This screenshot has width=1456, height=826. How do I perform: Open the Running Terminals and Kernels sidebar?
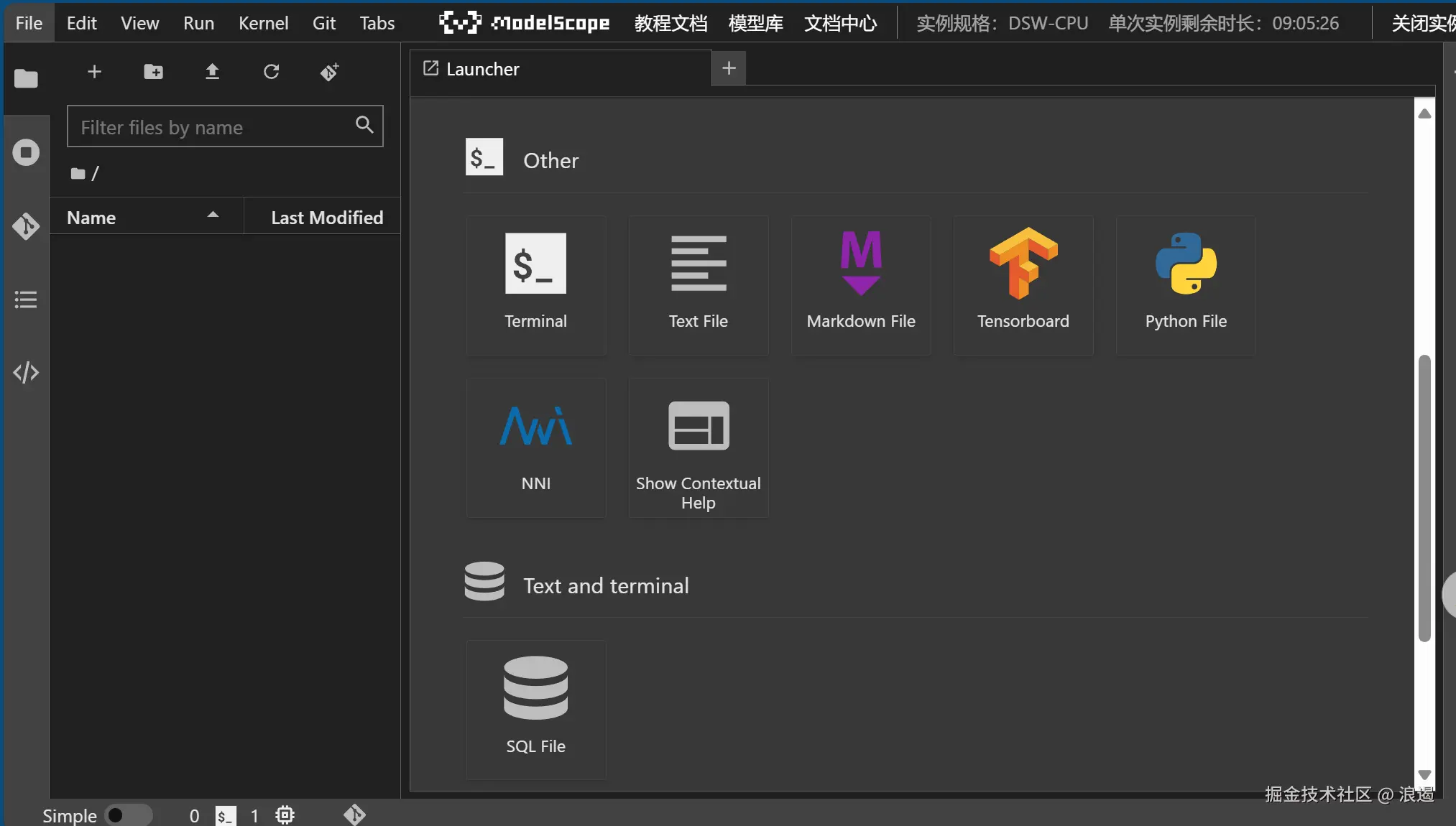point(26,152)
